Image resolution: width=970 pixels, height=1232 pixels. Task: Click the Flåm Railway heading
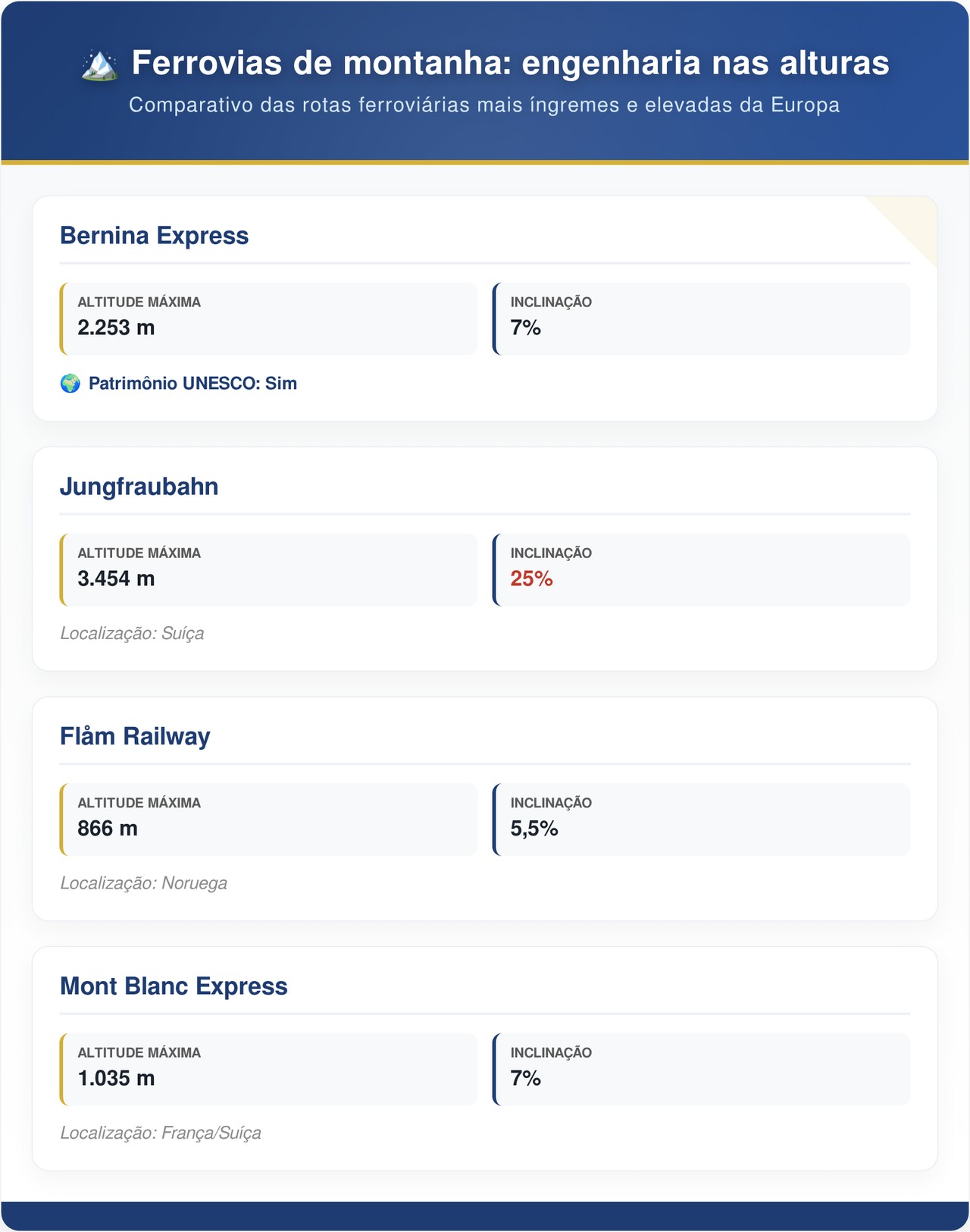[x=135, y=736]
